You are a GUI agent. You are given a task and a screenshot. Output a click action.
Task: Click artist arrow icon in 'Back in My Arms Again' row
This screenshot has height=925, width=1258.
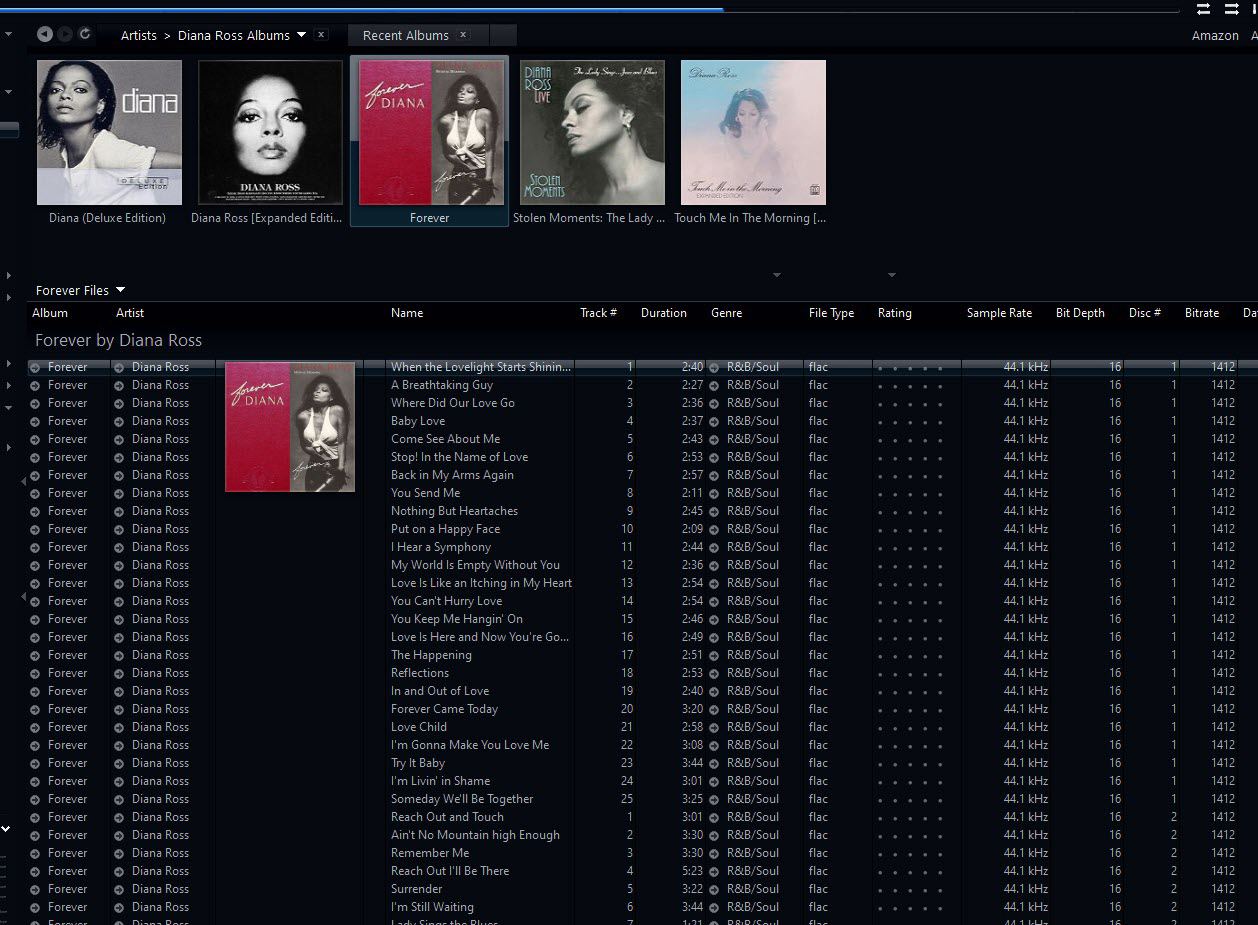[x=119, y=475]
